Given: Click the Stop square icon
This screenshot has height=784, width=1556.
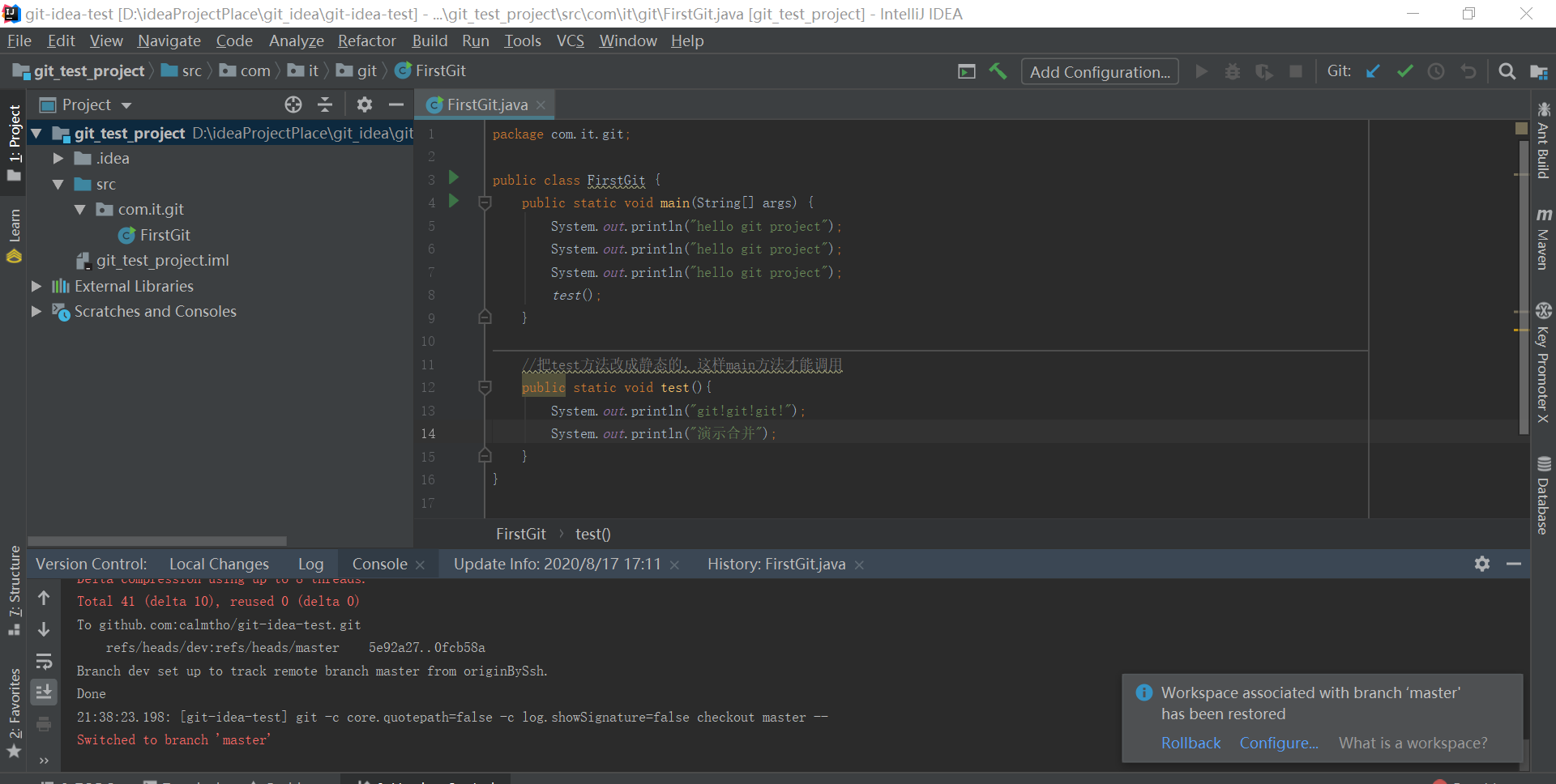Looking at the screenshot, I should click(1296, 71).
